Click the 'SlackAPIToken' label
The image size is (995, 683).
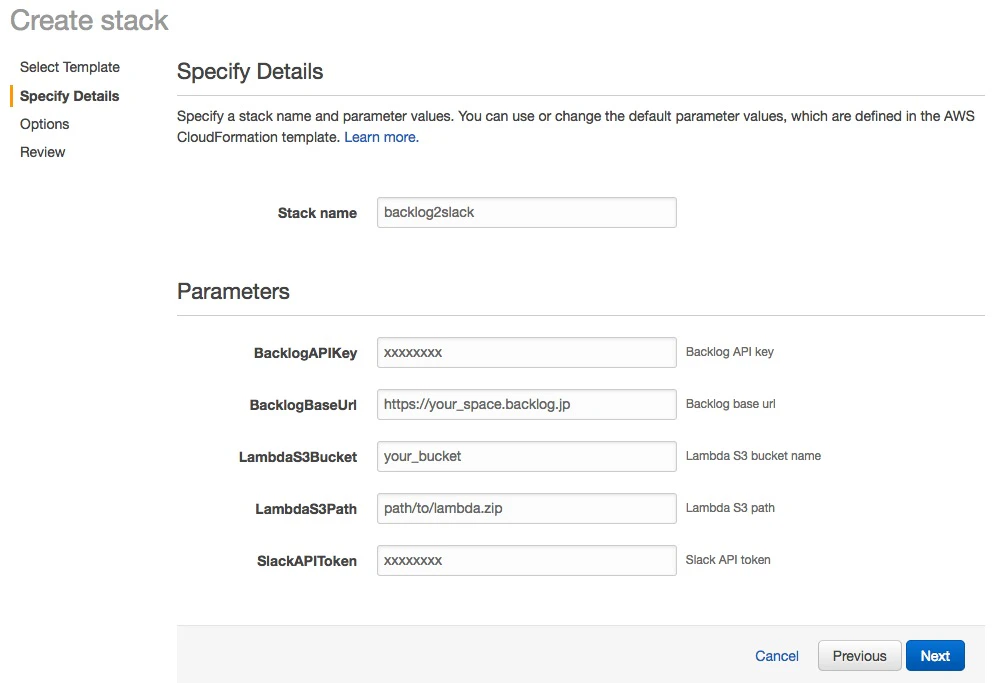(x=306, y=561)
